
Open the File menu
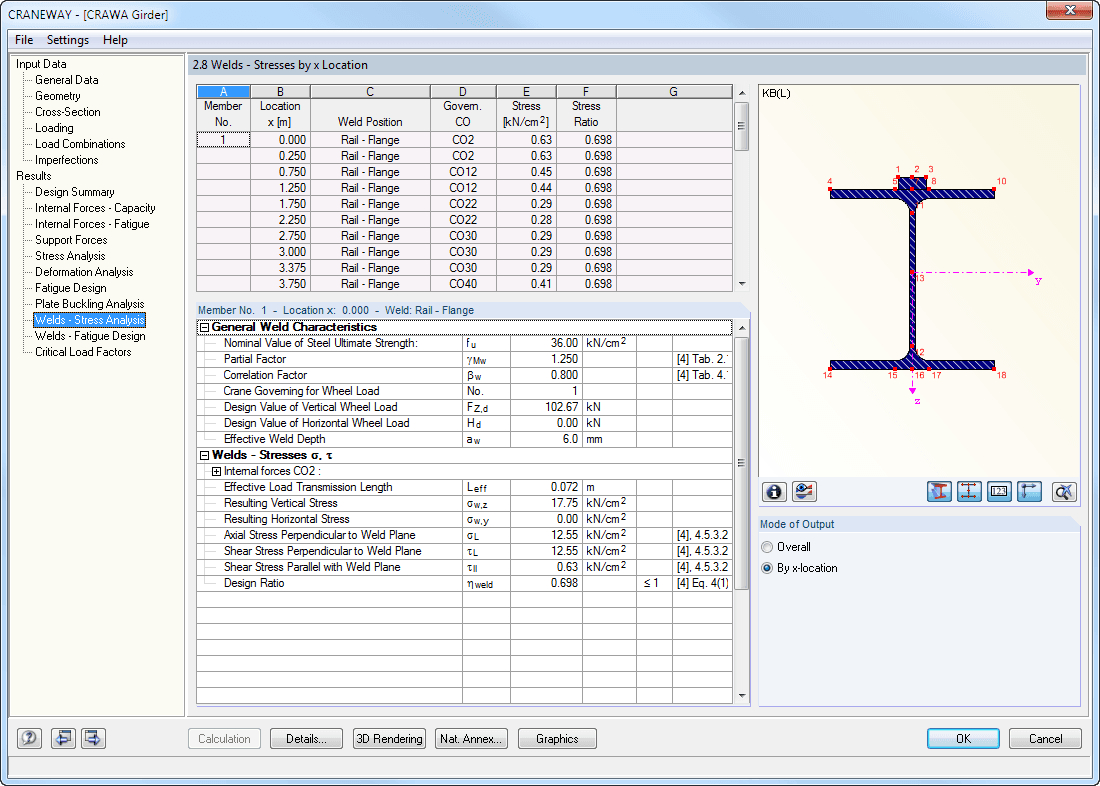click(x=24, y=40)
